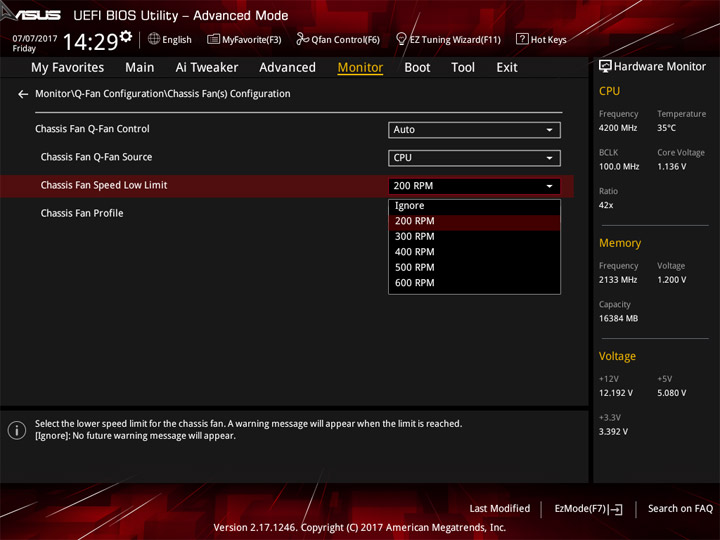Click Last Modified button

tap(500, 509)
